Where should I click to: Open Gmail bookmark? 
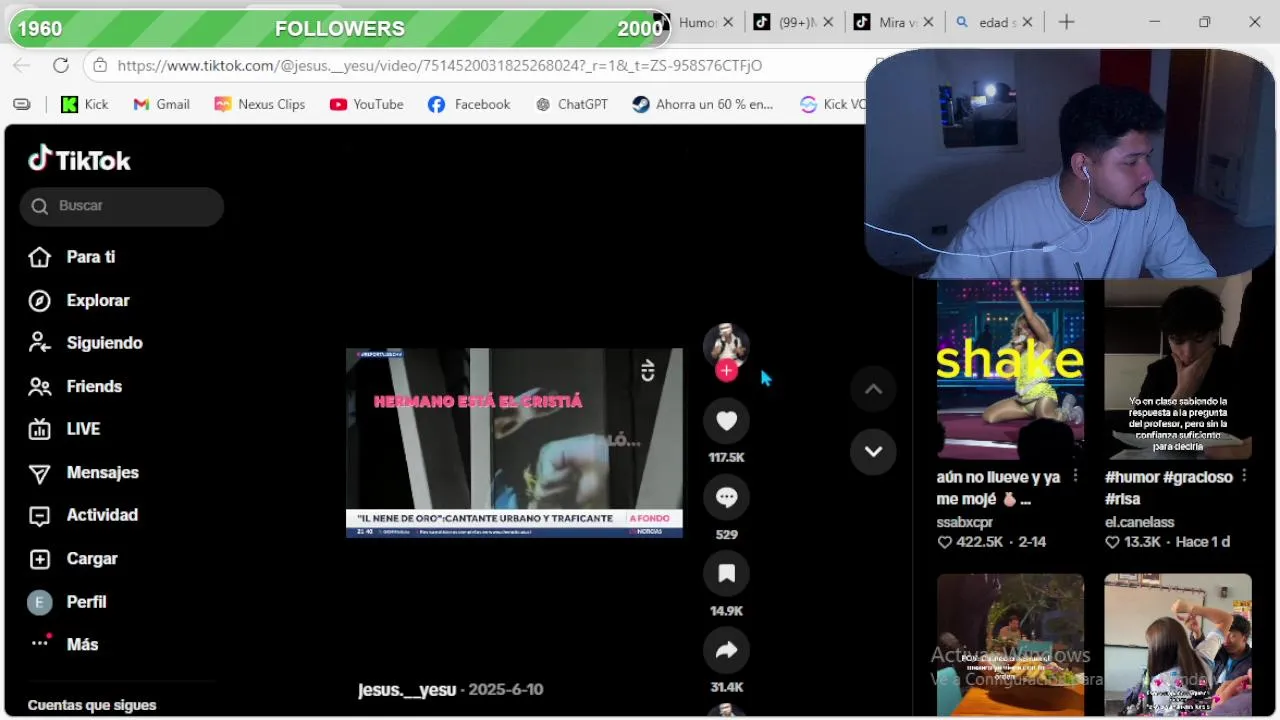click(x=161, y=104)
